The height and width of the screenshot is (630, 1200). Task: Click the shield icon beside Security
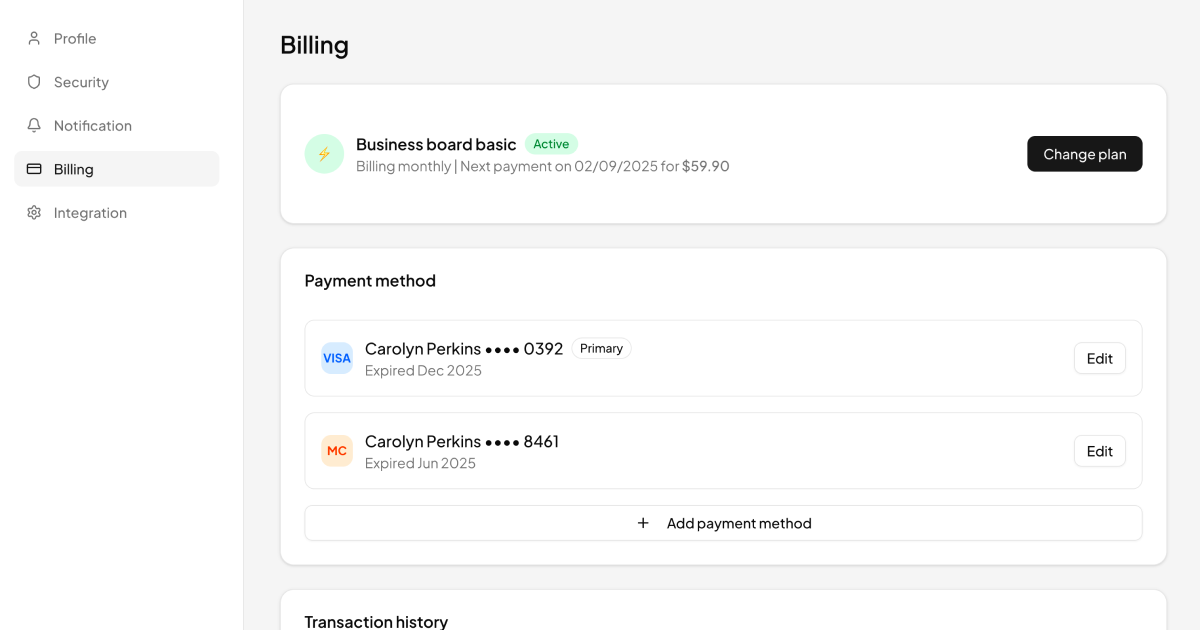[x=34, y=82]
